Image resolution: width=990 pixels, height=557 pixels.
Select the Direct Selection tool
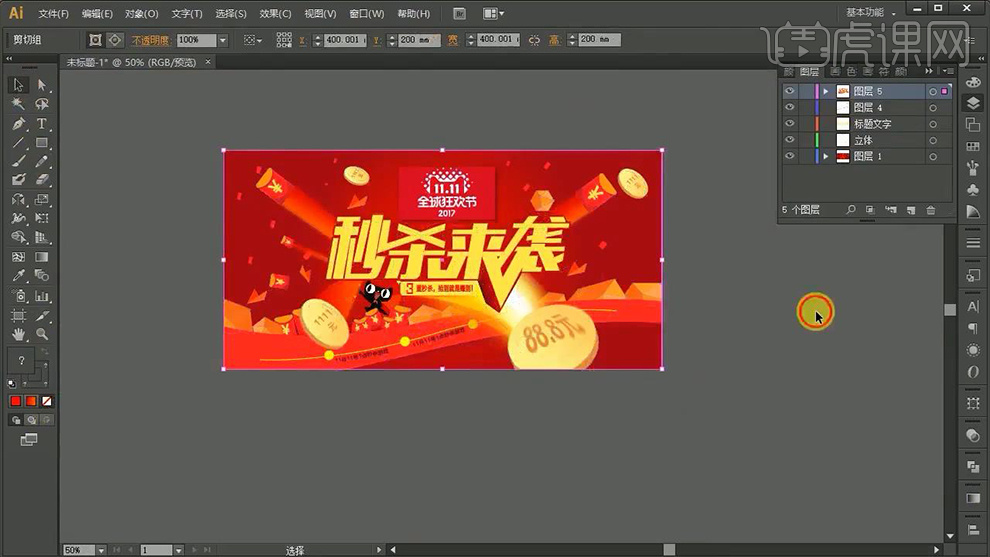(x=42, y=85)
